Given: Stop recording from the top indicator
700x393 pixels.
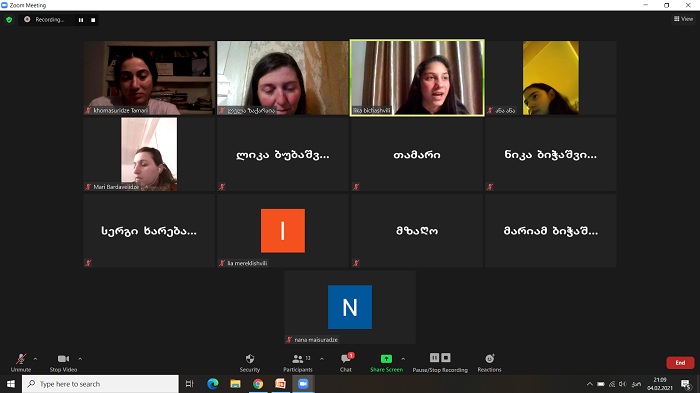Looking at the screenshot, I should (93, 20).
